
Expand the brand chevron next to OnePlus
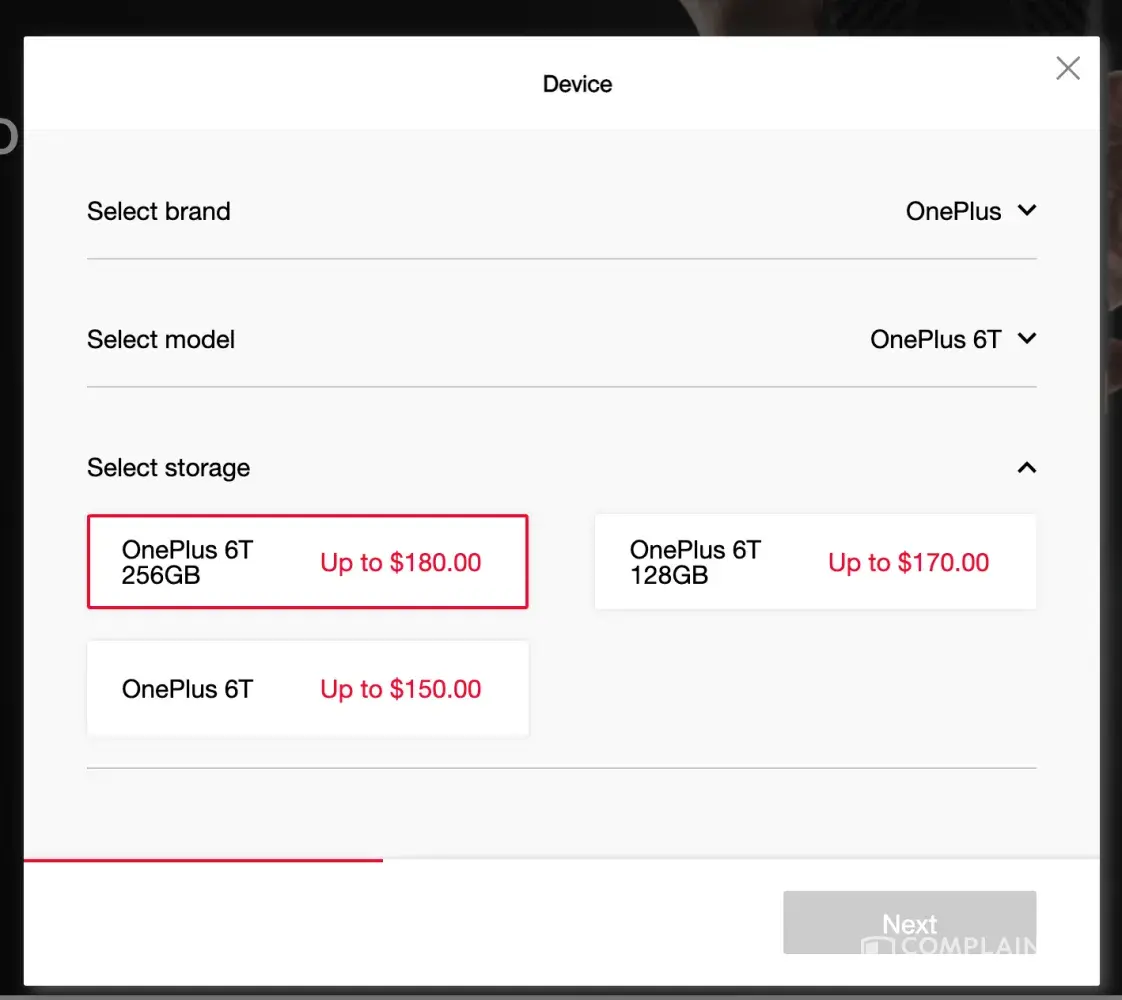[x=1026, y=211]
